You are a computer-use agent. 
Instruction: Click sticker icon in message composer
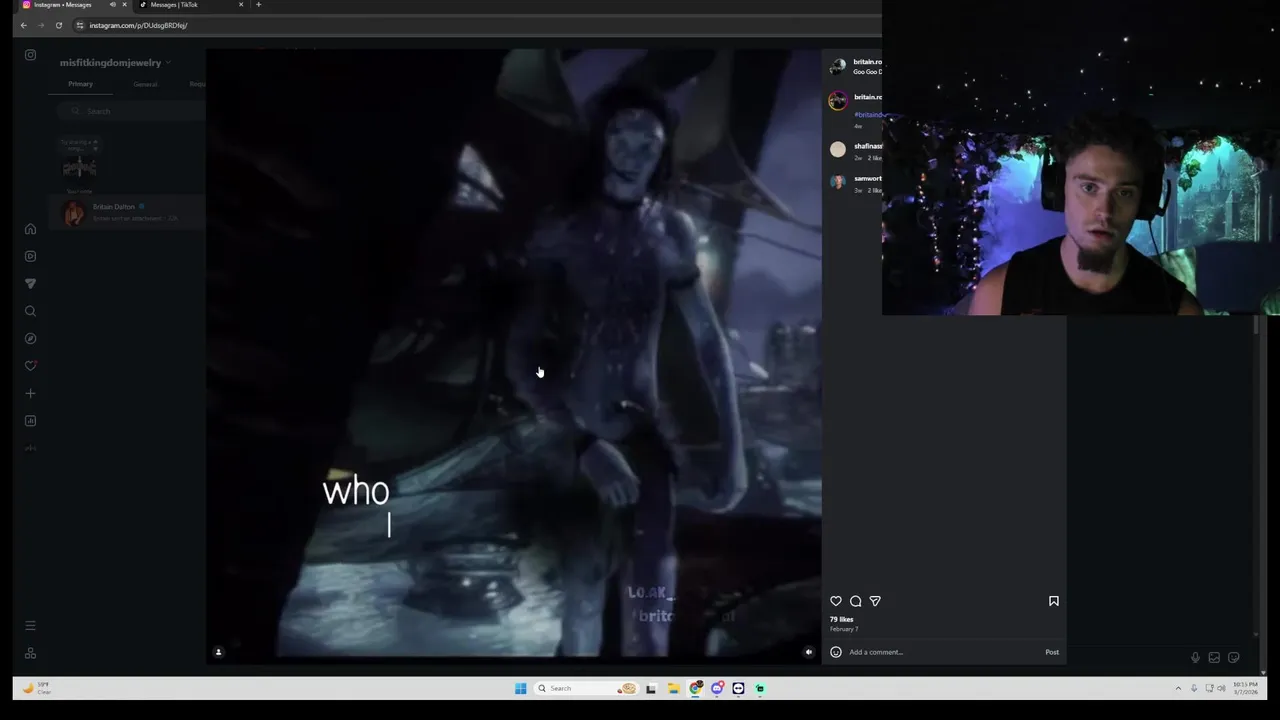point(1233,658)
